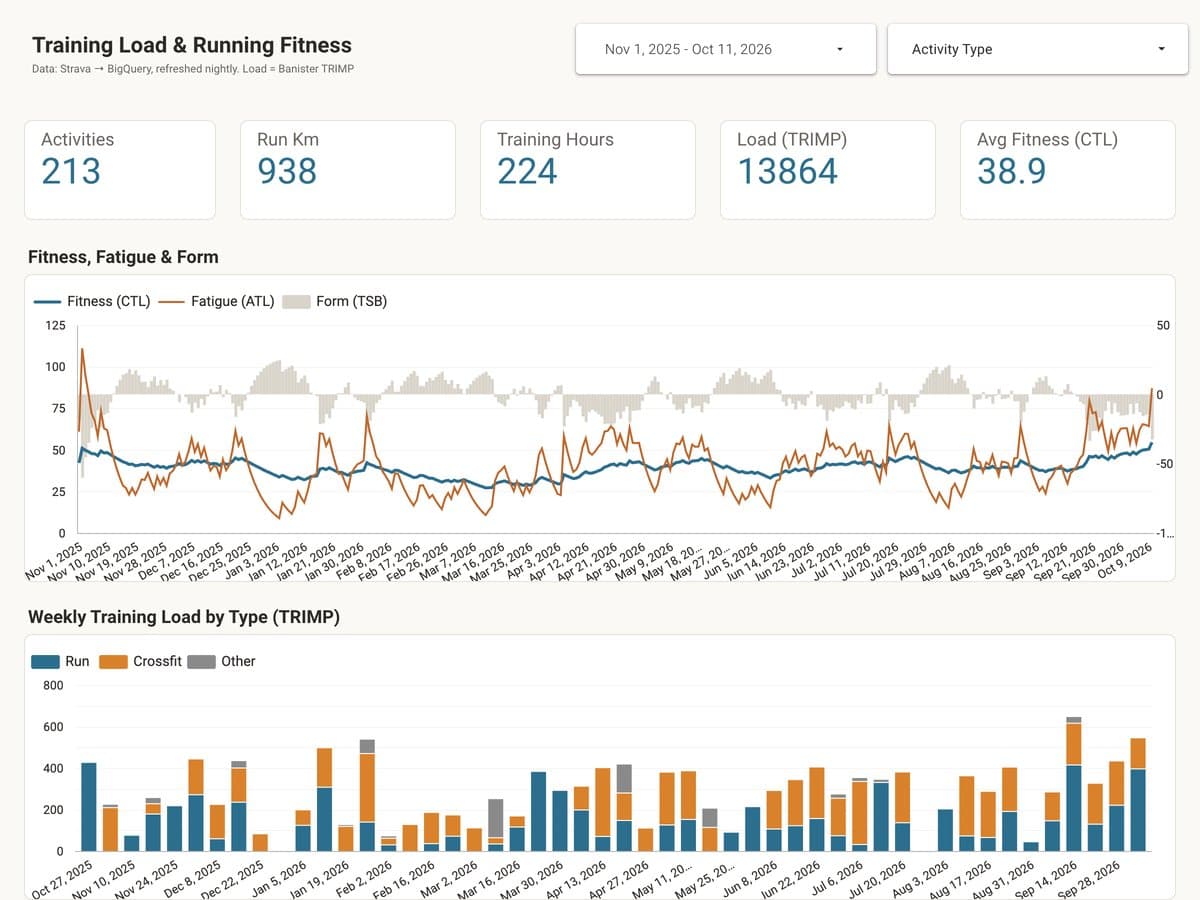Click the Mar 30, 2026 weekly axis label

(533, 878)
